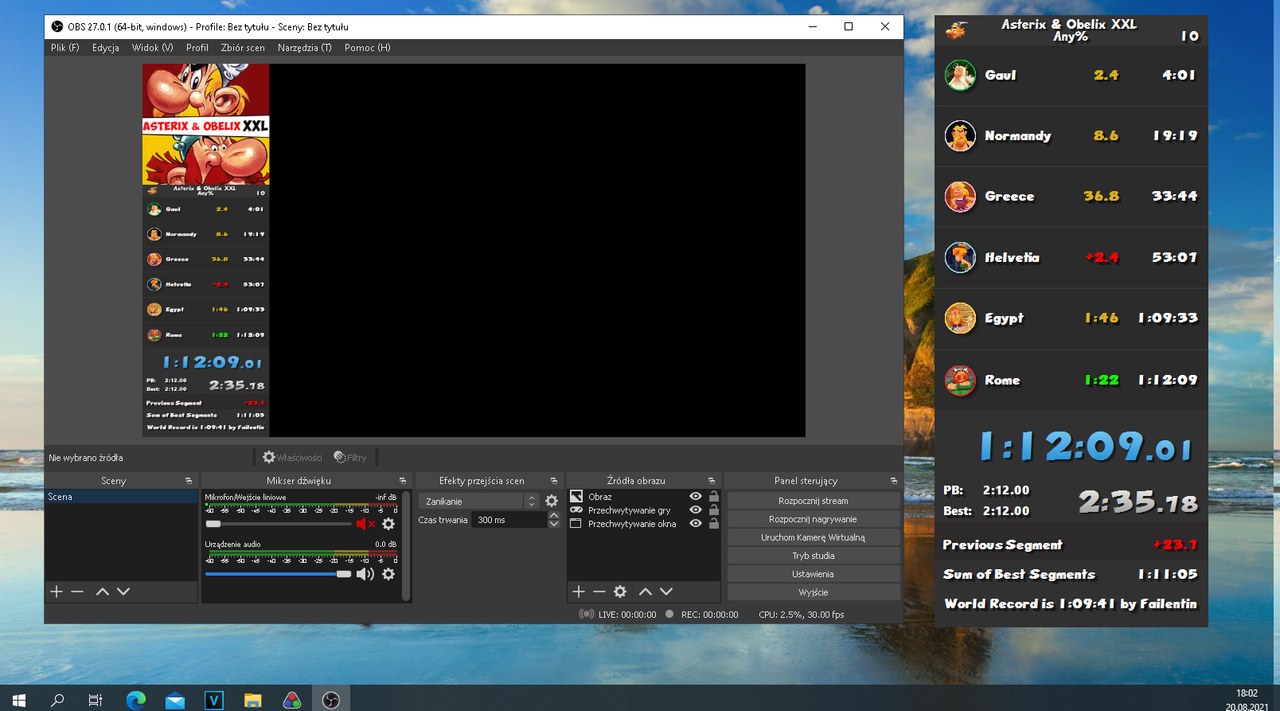
Task: Click the Wyjście button
Action: pyautogui.click(x=813, y=592)
